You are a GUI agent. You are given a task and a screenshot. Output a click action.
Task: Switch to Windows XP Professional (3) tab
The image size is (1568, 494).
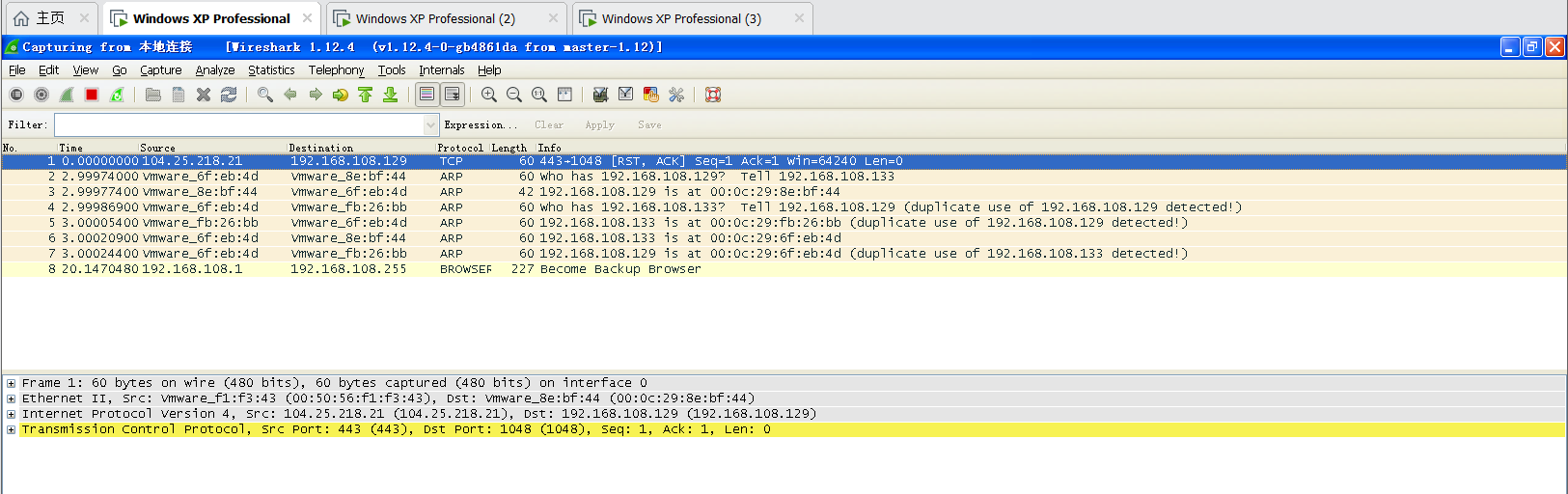click(x=692, y=18)
